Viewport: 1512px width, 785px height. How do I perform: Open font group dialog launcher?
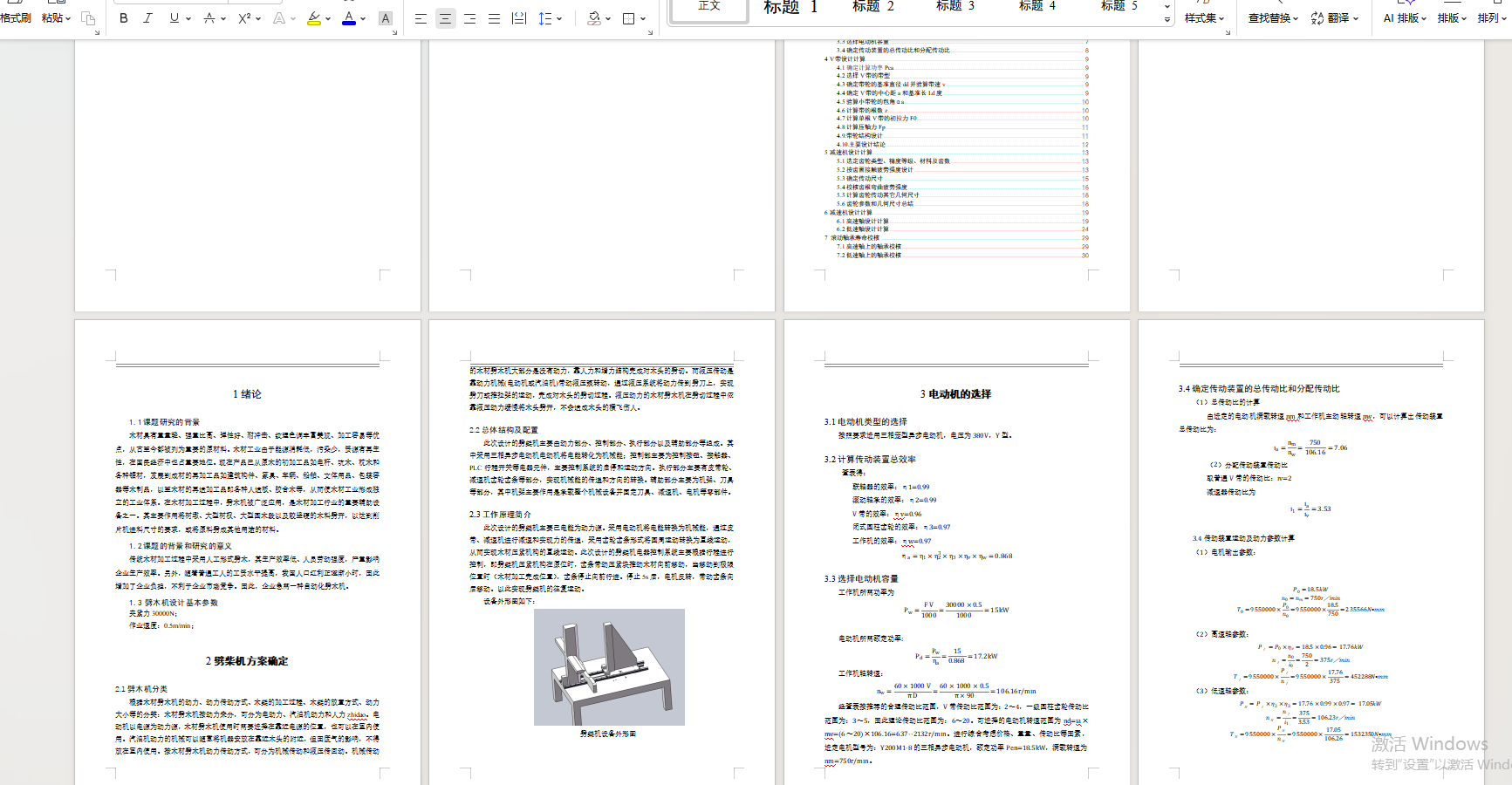coord(395,32)
